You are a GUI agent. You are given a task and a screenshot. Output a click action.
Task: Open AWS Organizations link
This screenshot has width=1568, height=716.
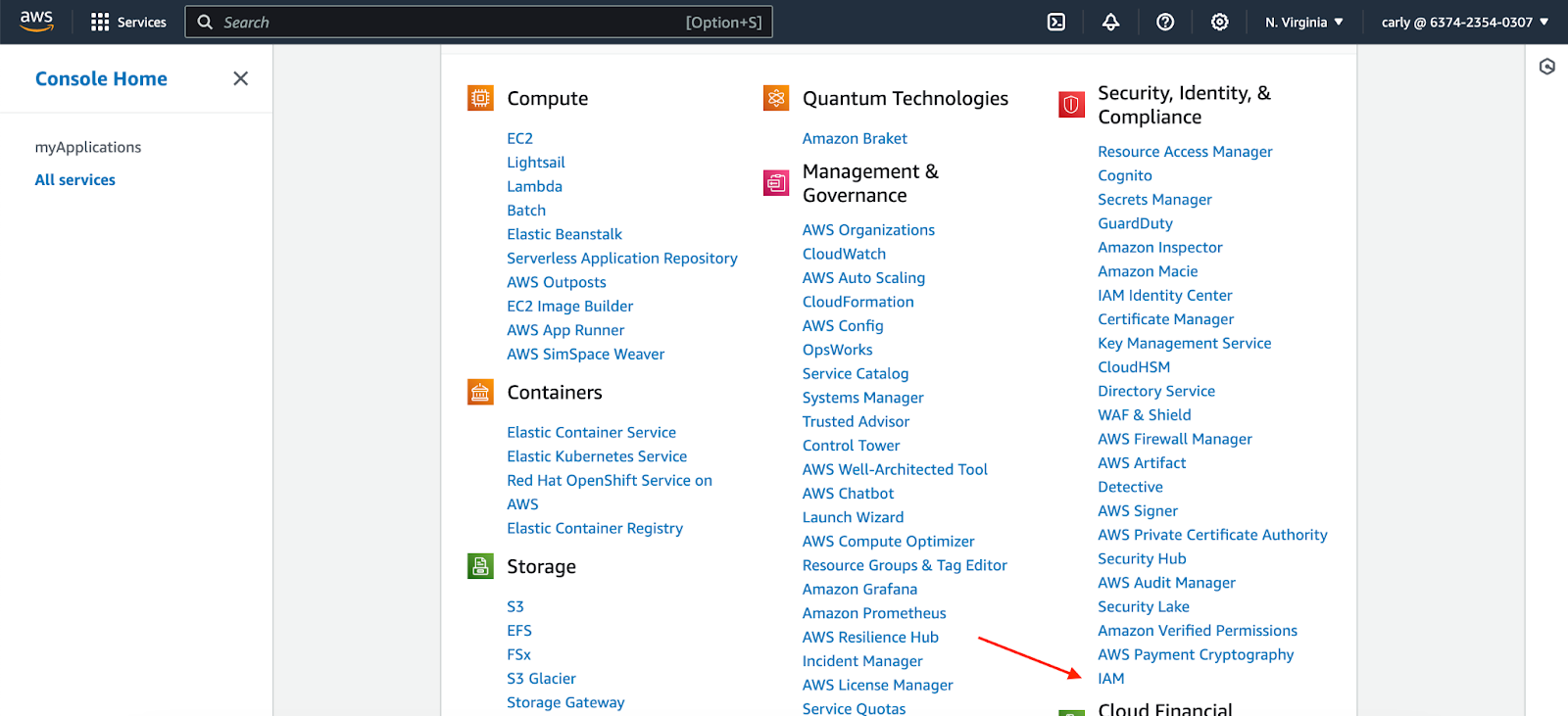(x=868, y=230)
